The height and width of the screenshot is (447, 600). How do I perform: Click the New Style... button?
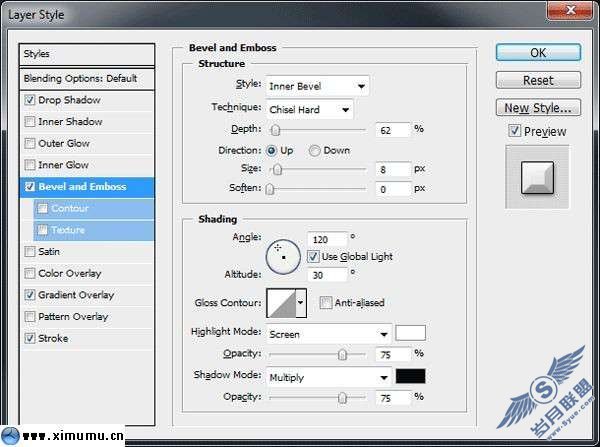point(538,108)
